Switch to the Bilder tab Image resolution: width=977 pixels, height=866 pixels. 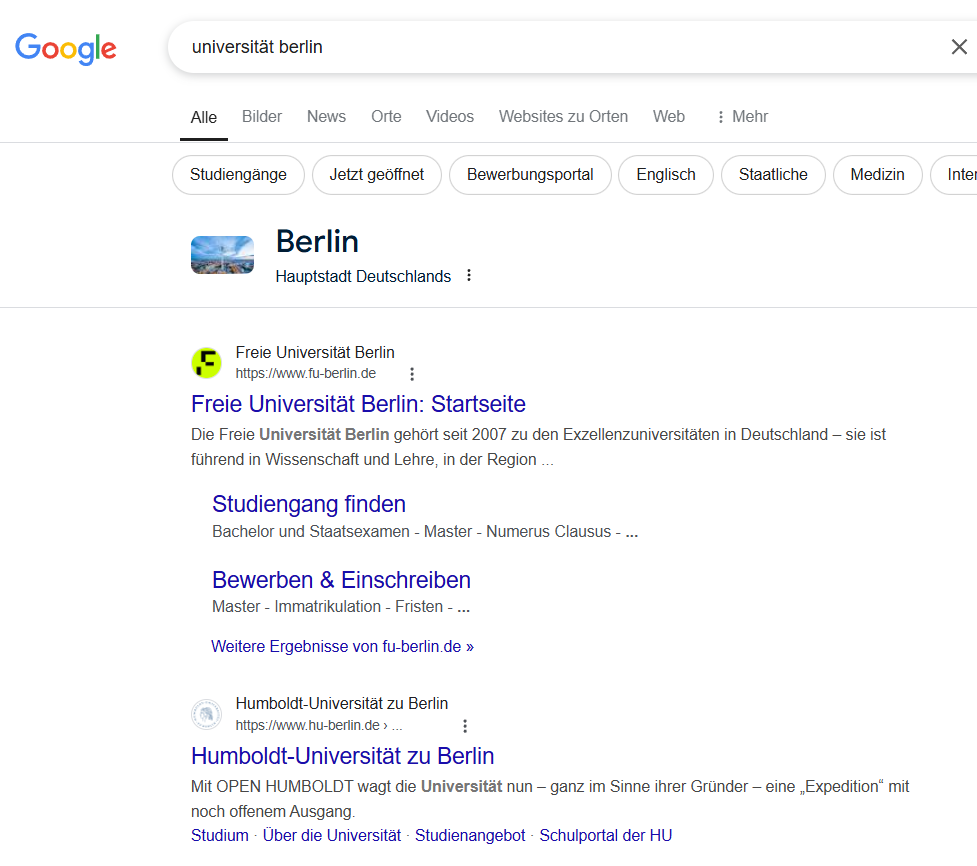pos(262,117)
